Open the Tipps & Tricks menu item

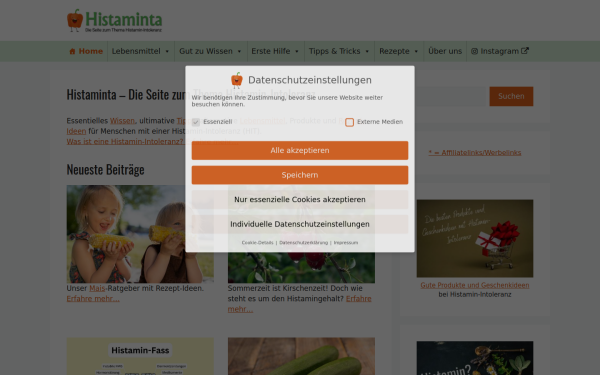point(339,51)
